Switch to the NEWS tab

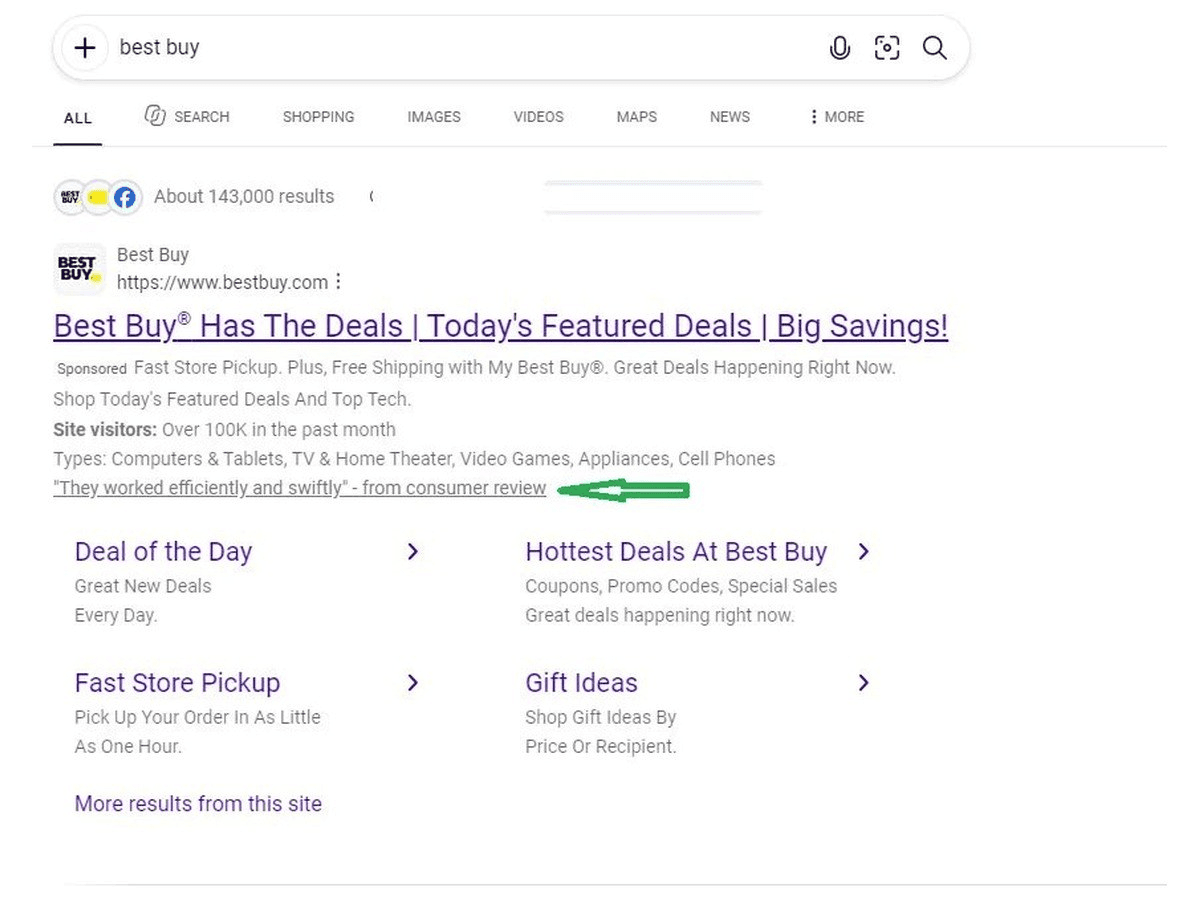[x=730, y=117]
